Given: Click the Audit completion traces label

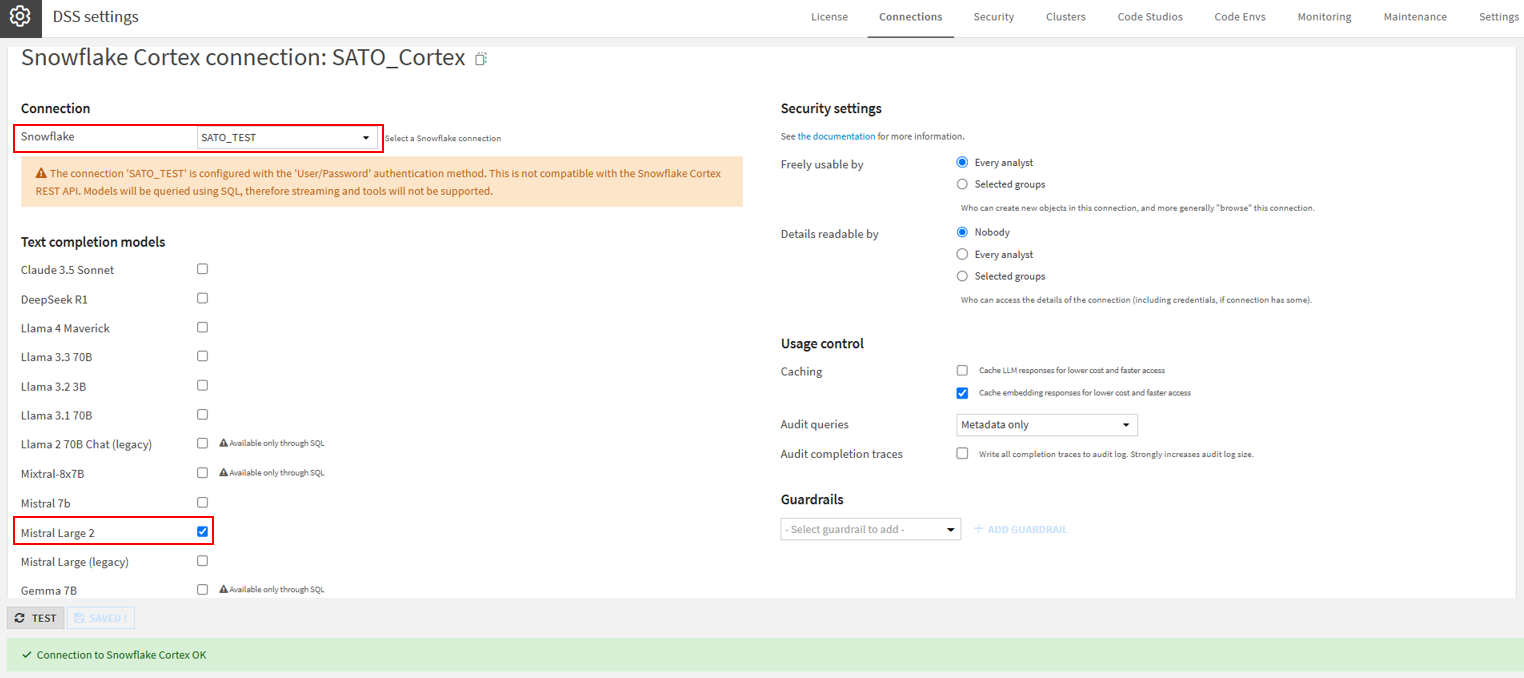Looking at the screenshot, I should (x=842, y=454).
